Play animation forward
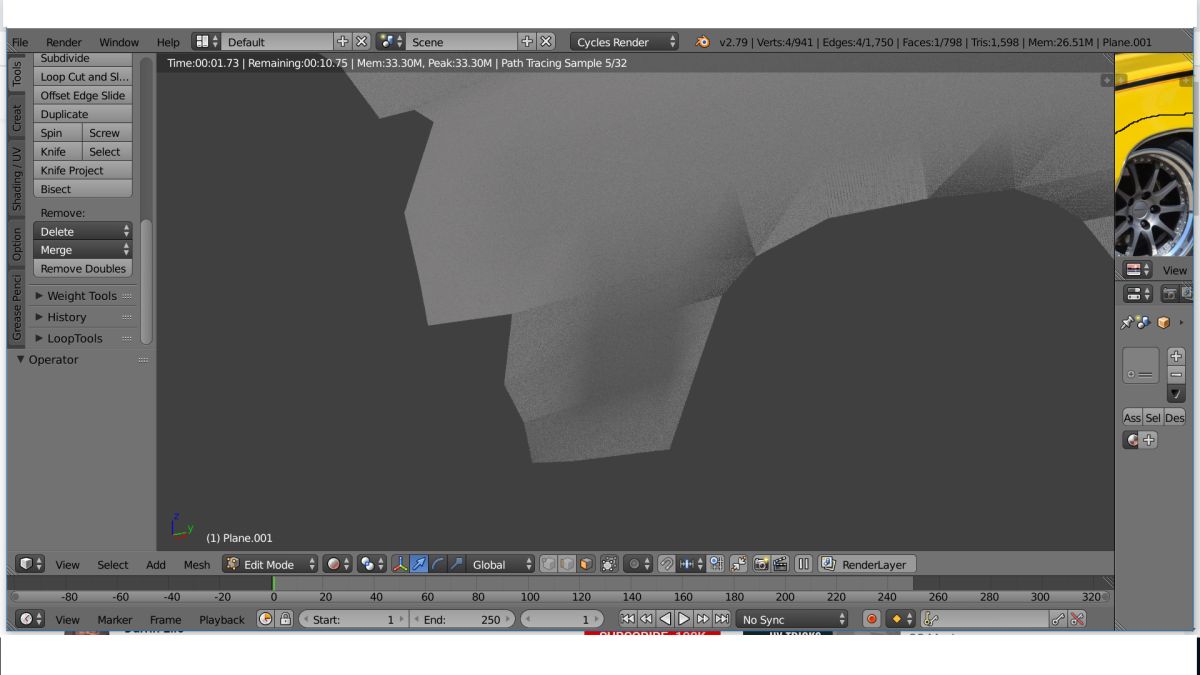The image size is (1200, 675). click(x=684, y=619)
